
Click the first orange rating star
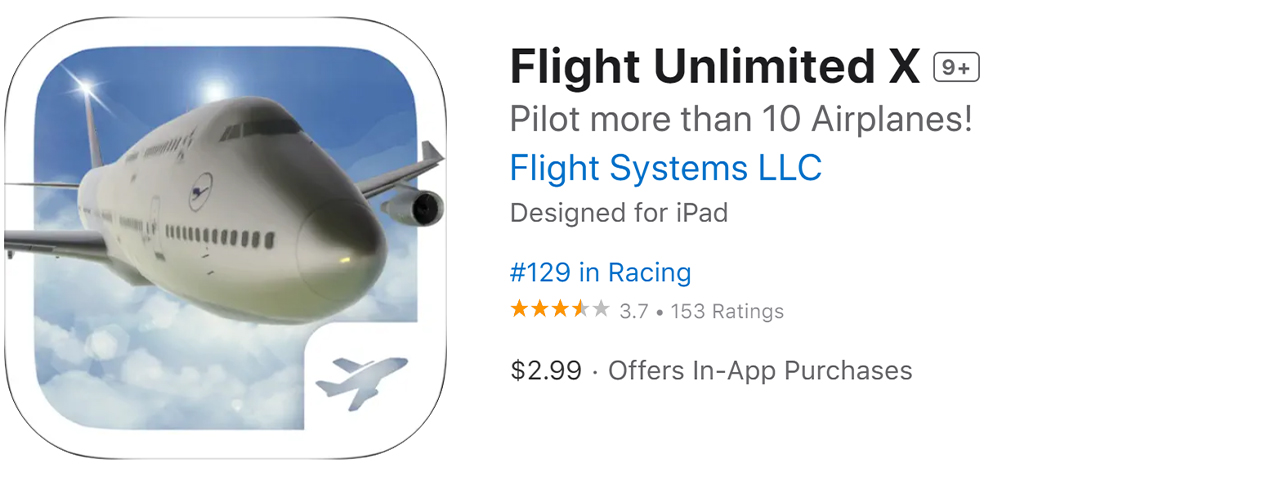519,309
